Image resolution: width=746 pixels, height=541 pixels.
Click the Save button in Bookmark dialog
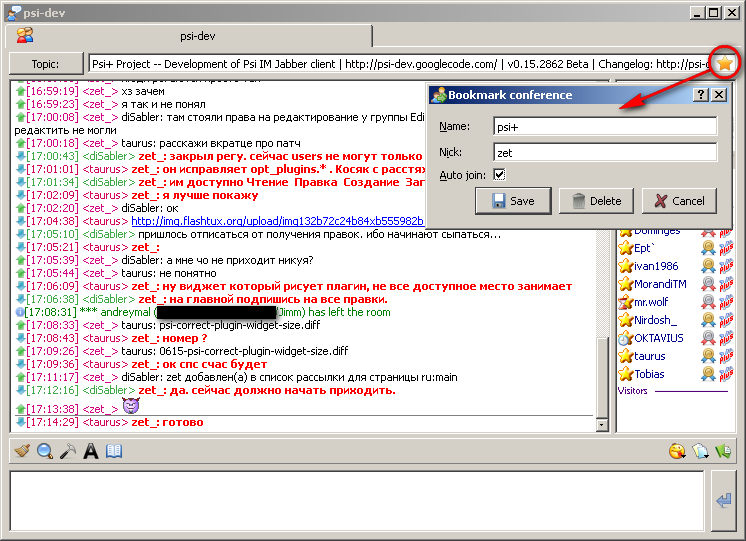click(x=513, y=200)
